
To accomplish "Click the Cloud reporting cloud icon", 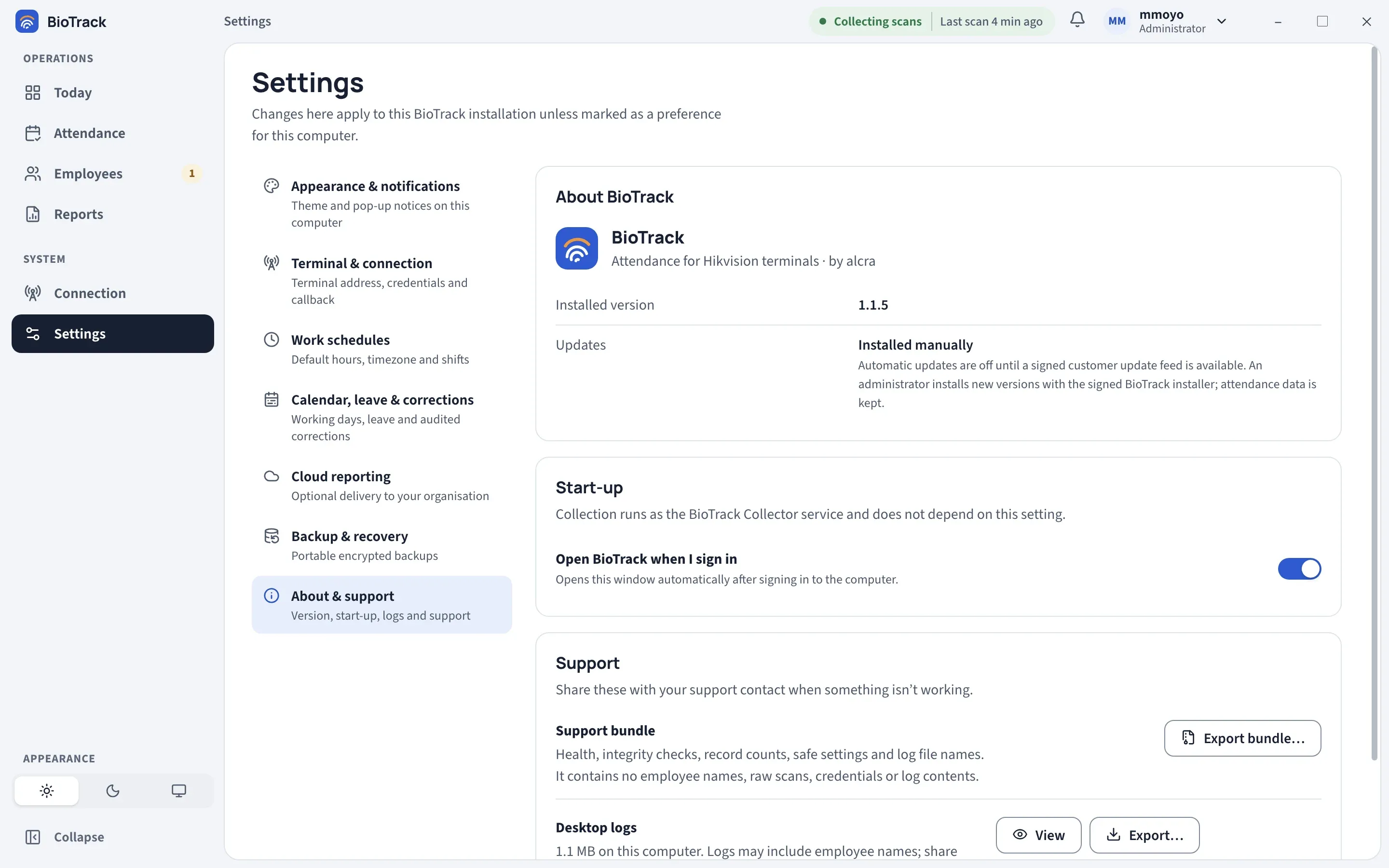I will [272, 476].
